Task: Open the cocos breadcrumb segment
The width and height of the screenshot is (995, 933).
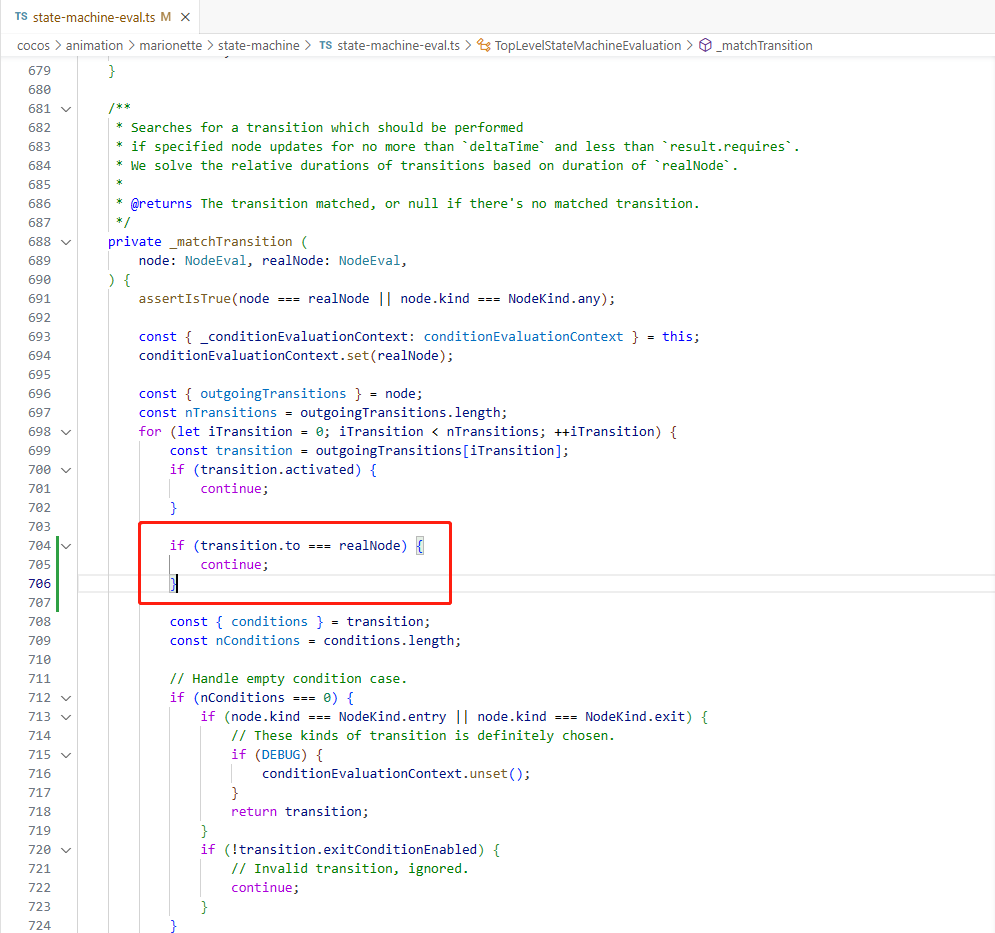Action: pyautogui.click(x=33, y=46)
